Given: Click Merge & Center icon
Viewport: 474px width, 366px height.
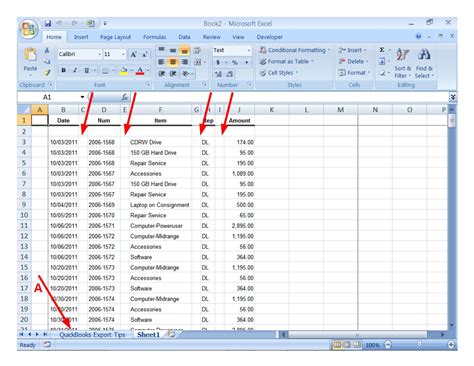Looking at the screenshot, I should (197, 62).
